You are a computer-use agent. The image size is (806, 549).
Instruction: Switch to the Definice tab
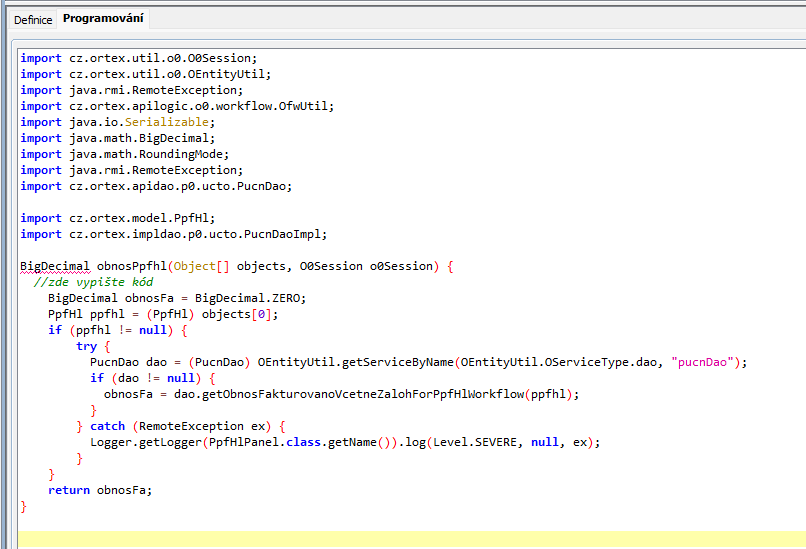[x=33, y=19]
